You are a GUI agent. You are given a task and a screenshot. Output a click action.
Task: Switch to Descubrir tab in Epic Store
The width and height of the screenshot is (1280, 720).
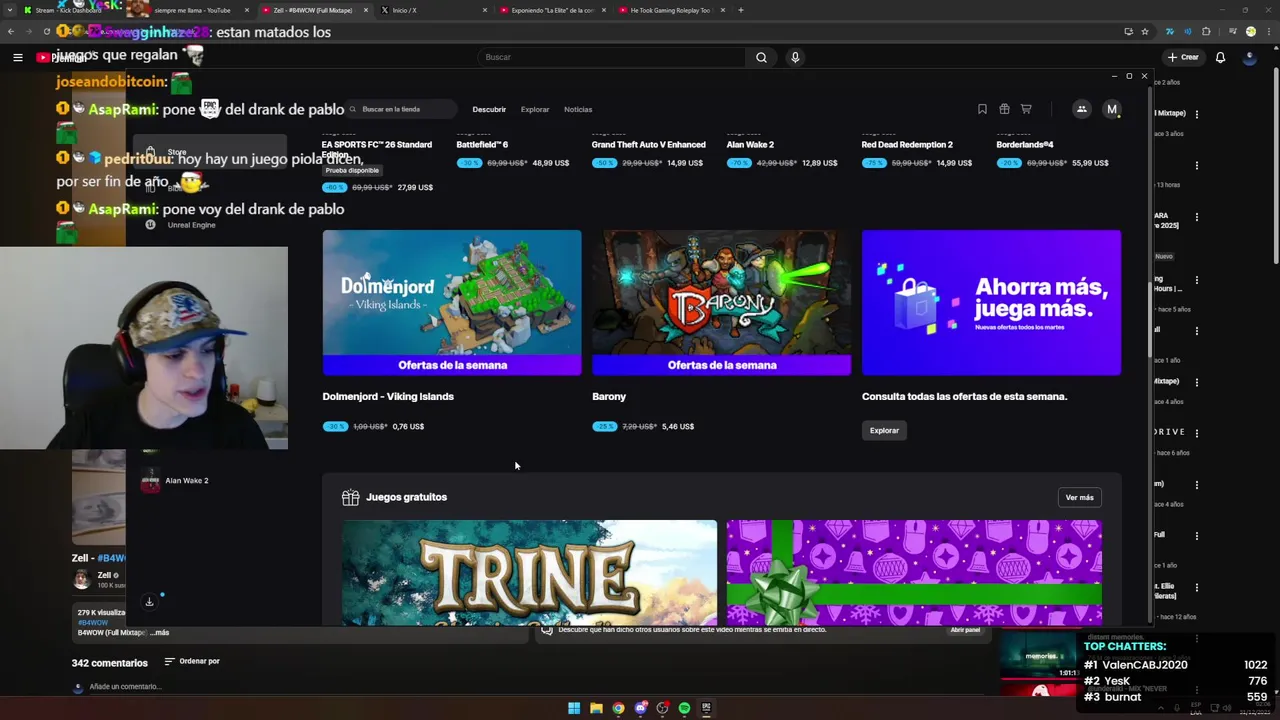(489, 109)
